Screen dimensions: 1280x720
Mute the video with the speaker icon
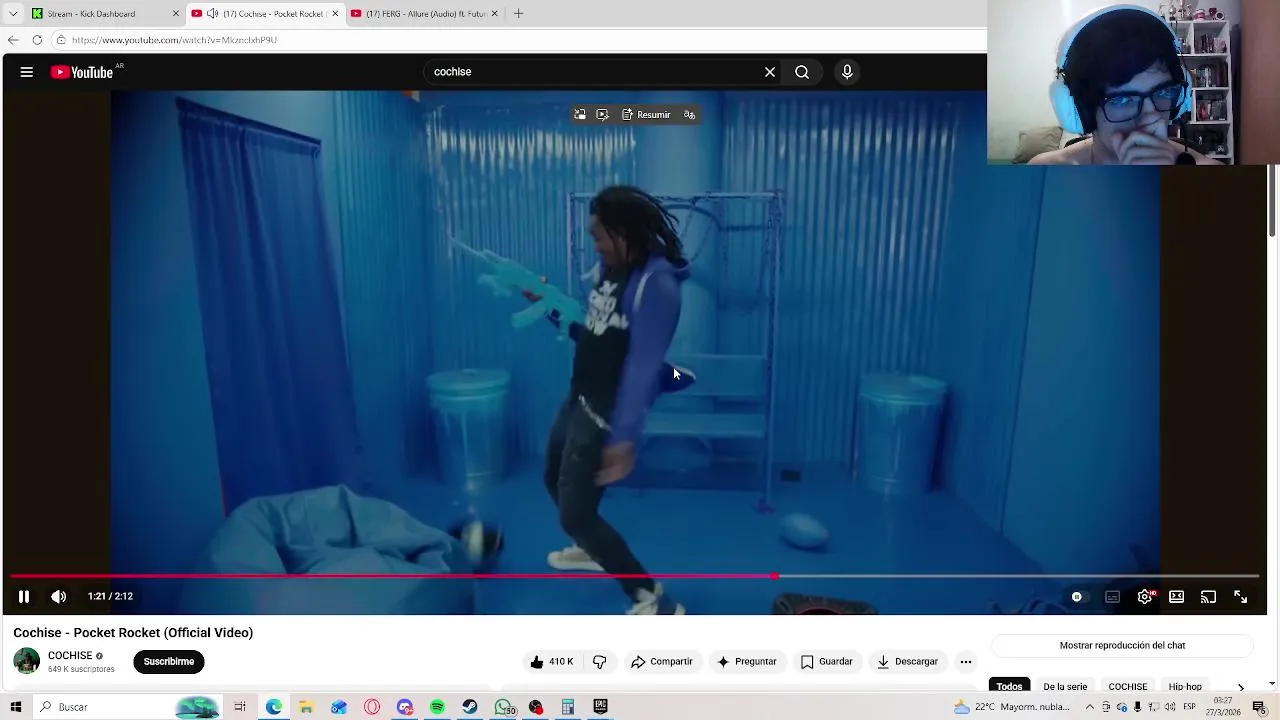(x=59, y=596)
